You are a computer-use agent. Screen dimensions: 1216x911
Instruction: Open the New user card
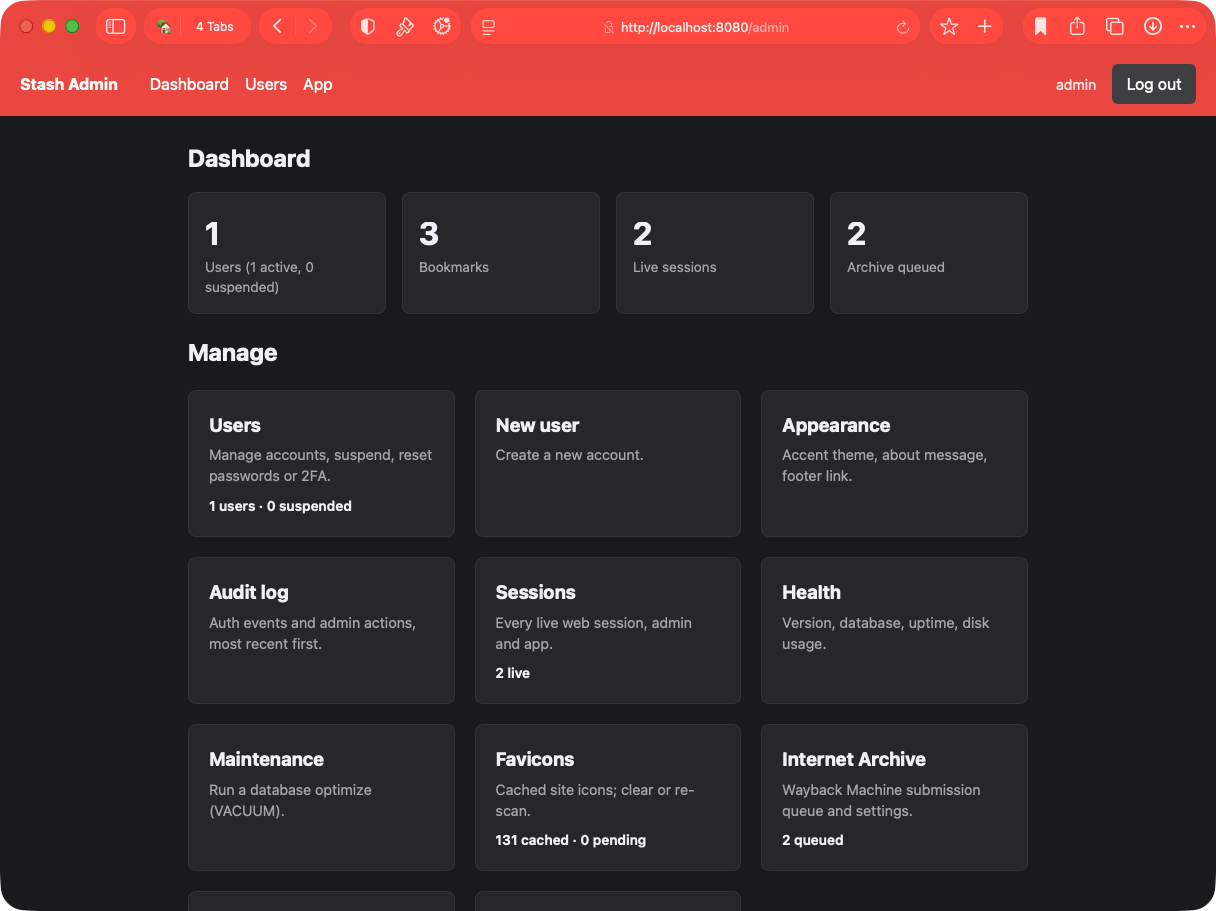608,463
